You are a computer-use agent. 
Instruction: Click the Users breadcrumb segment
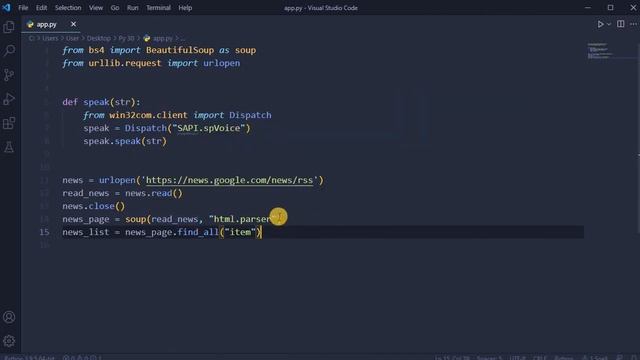[50, 38]
